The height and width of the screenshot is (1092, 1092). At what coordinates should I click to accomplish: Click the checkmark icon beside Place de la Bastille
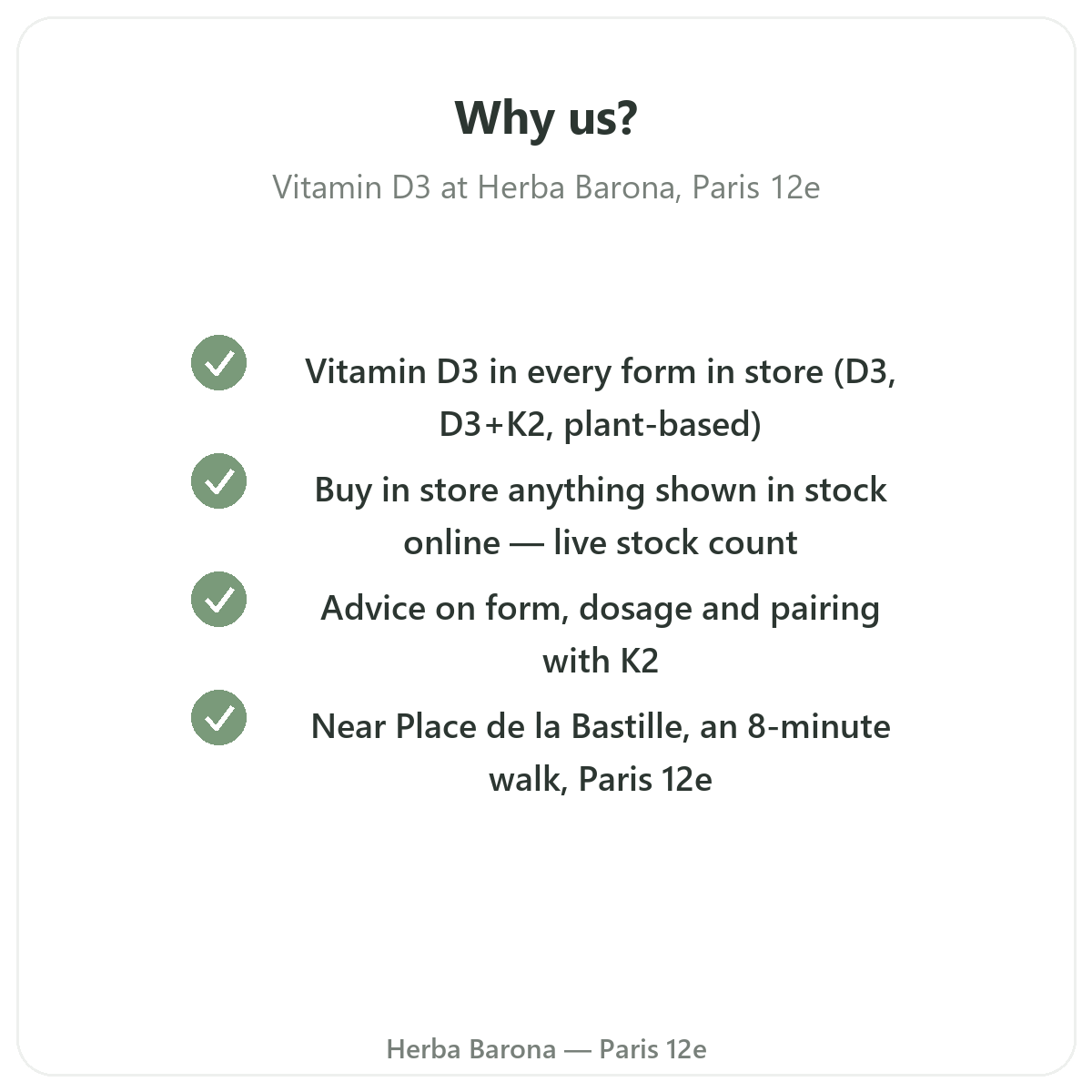click(x=218, y=718)
